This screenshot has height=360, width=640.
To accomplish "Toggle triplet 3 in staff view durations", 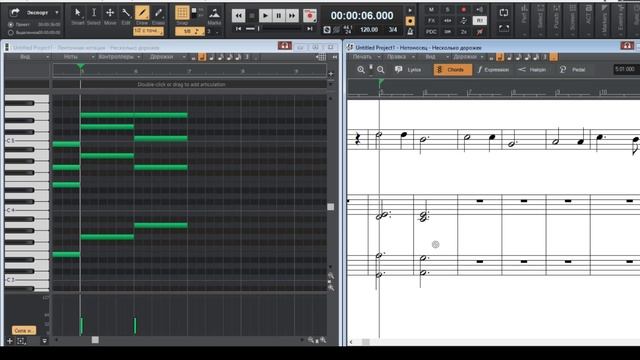I will tap(545, 57).
